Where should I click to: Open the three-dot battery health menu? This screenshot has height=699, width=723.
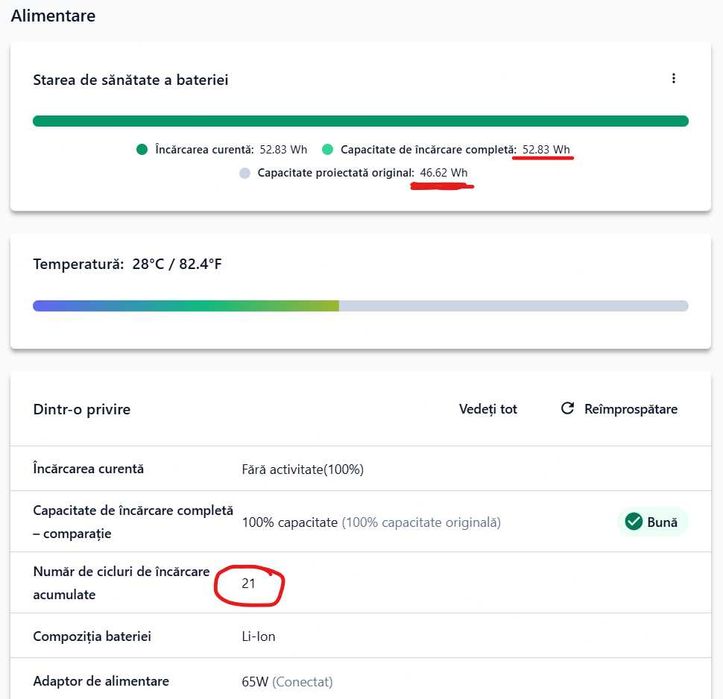(674, 79)
